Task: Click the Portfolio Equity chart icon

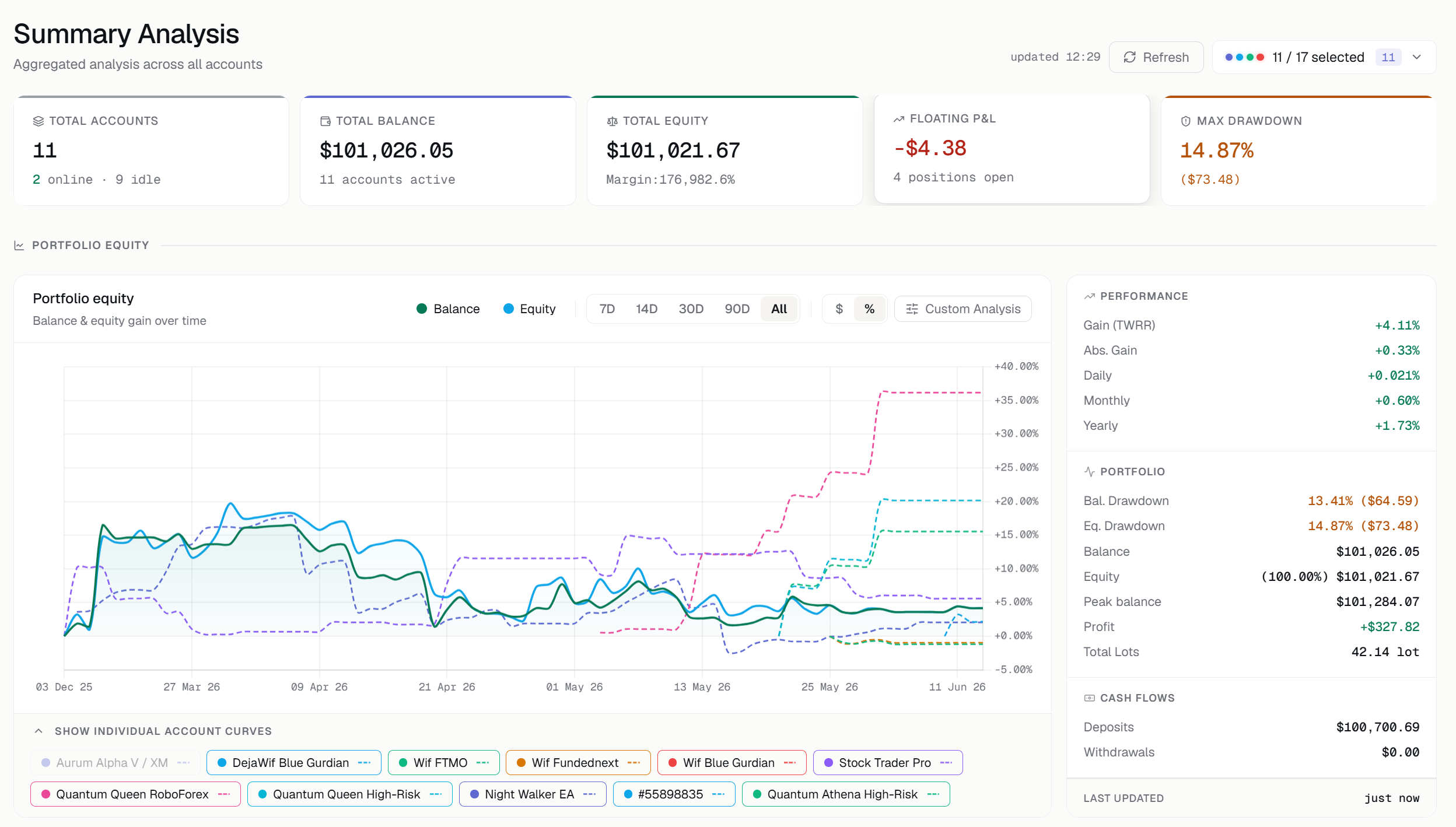Action: click(19, 246)
